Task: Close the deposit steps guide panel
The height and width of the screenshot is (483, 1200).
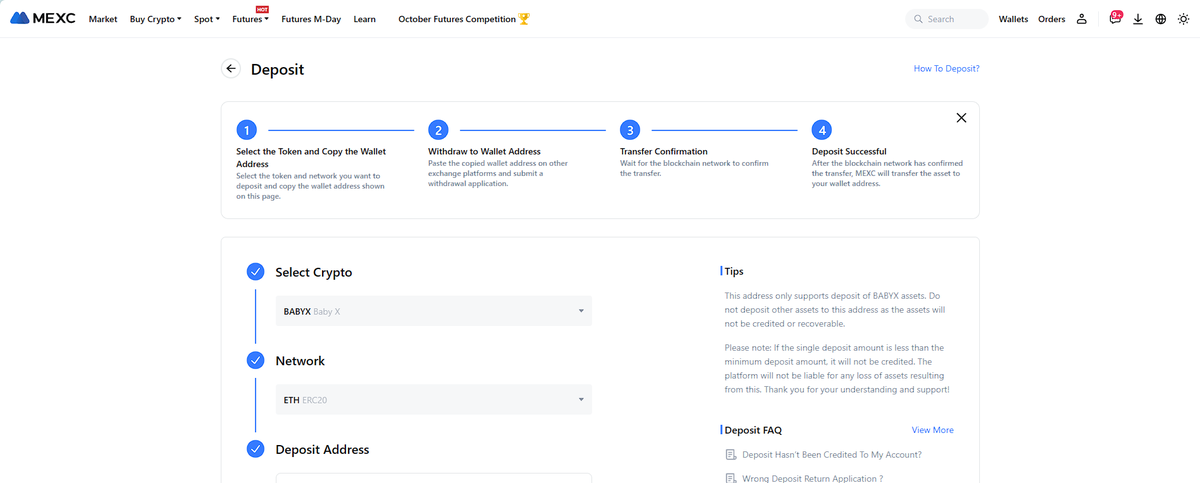Action: pos(961,117)
